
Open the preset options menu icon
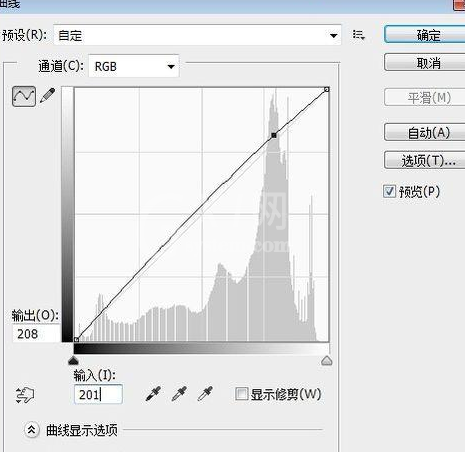coord(359,35)
